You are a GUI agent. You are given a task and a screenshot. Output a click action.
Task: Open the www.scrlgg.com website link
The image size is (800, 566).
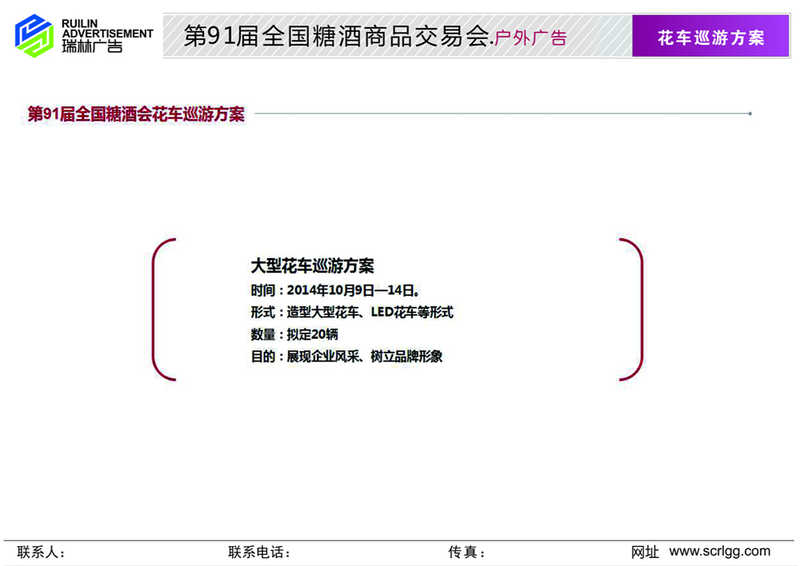(x=720, y=551)
